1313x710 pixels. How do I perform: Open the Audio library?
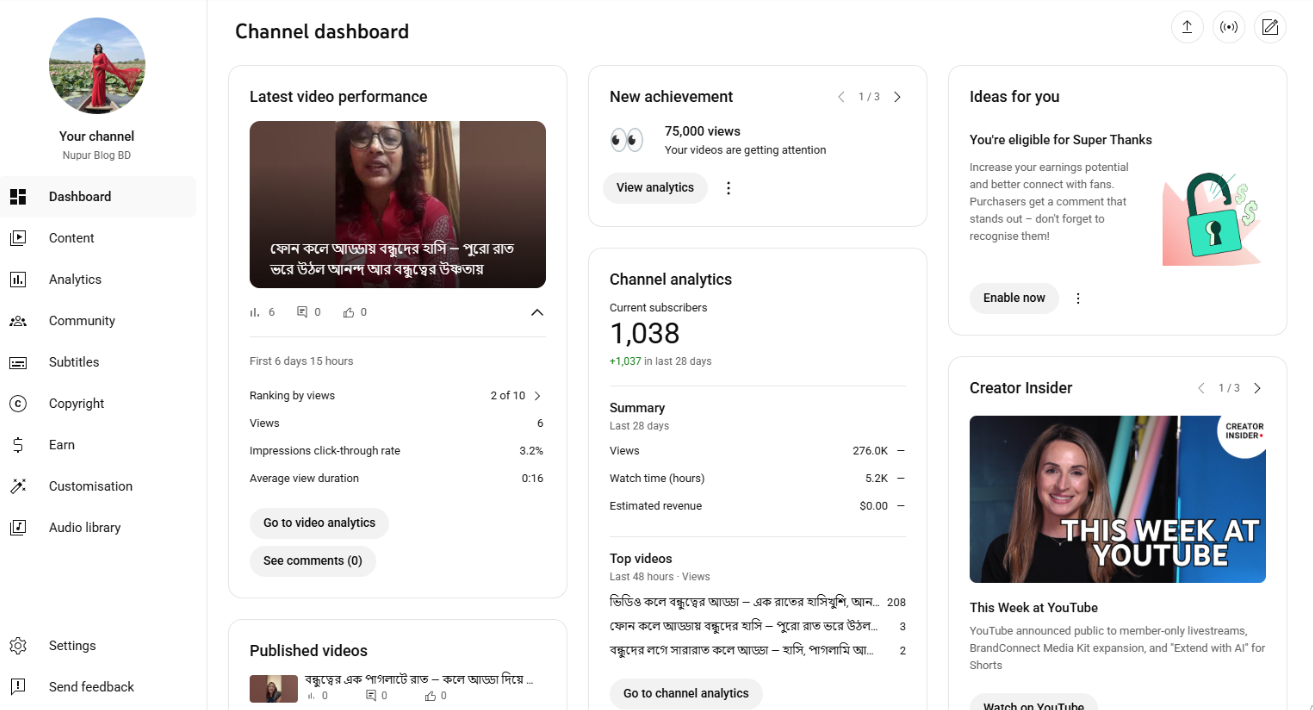tap(85, 527)
